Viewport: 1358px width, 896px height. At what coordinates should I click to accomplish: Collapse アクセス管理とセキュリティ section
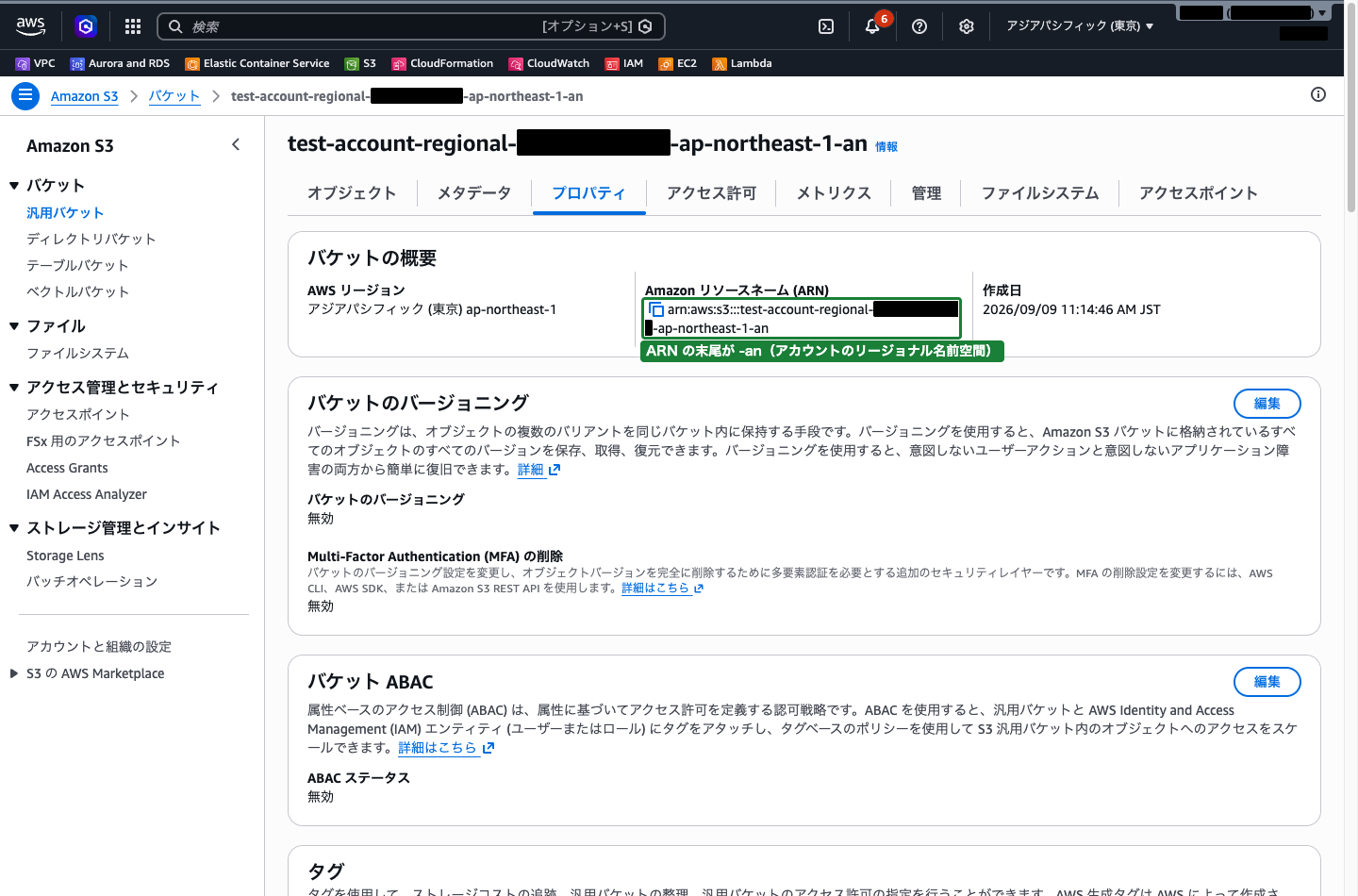14,388
